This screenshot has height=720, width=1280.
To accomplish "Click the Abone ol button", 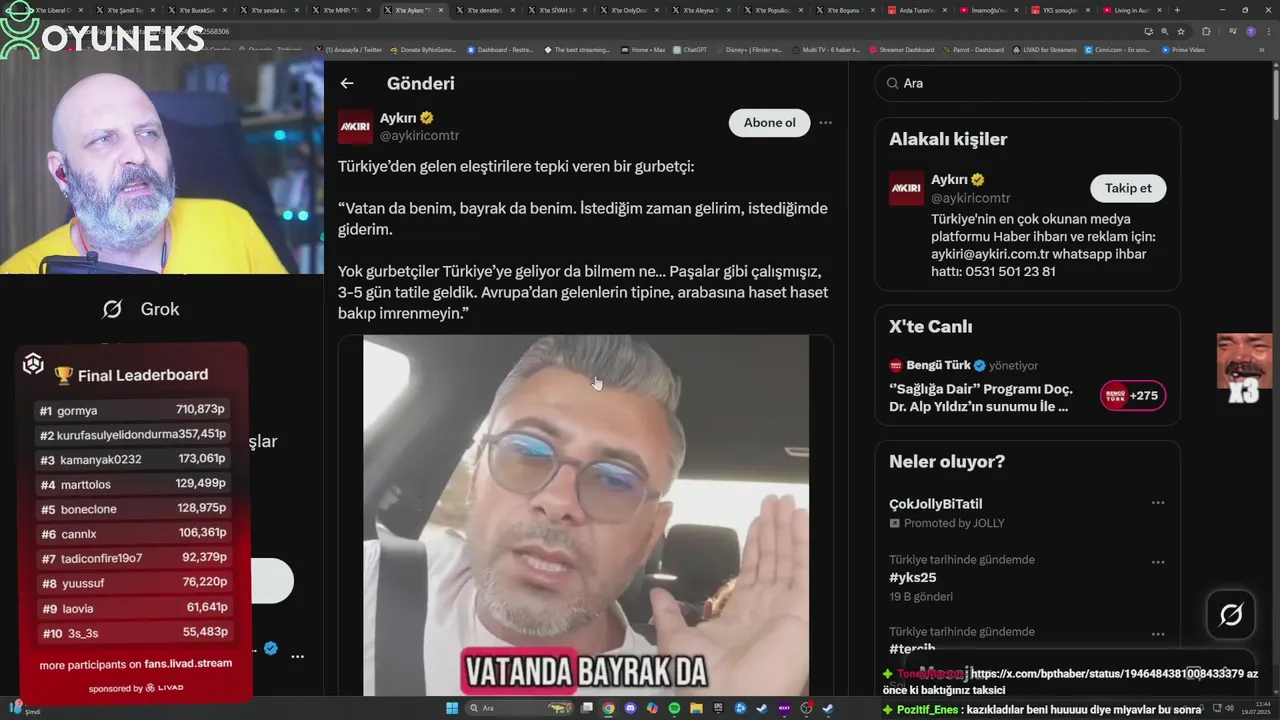I will pyautogui.click(x=769, y=123).
